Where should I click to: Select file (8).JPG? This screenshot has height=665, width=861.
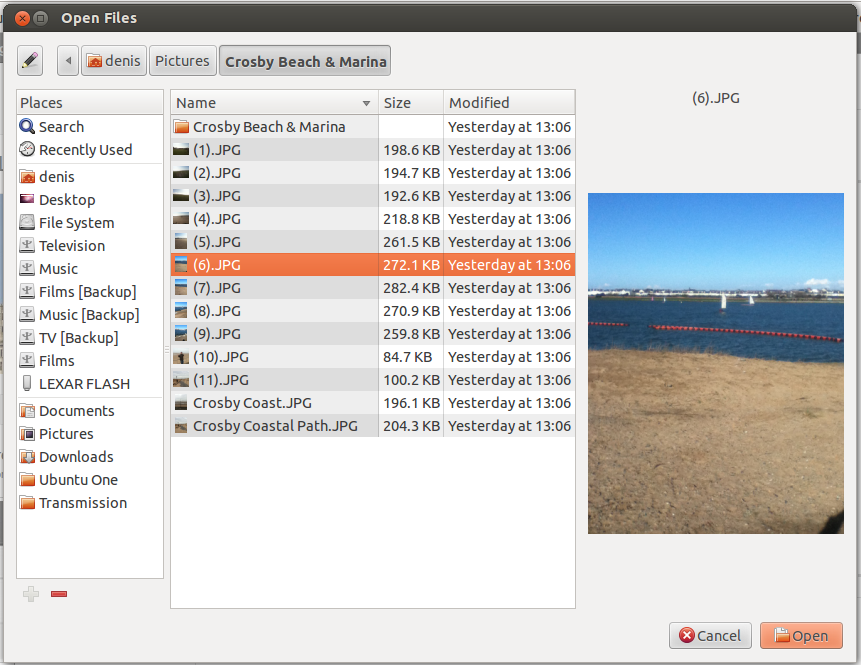(x=373, y=311)
